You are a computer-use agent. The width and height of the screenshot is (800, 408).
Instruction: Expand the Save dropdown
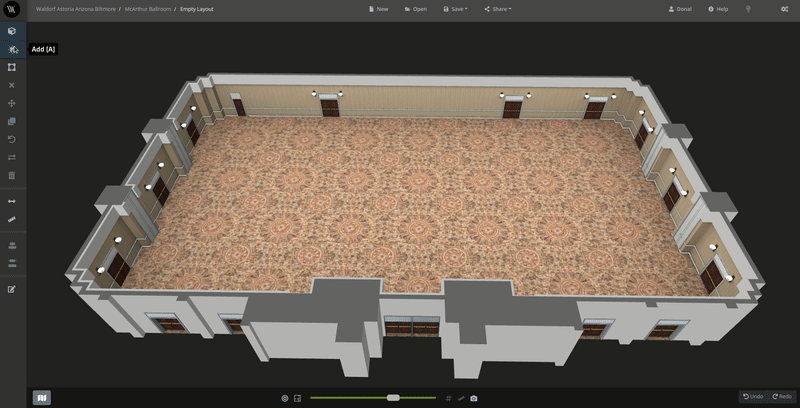click(455, 9)
